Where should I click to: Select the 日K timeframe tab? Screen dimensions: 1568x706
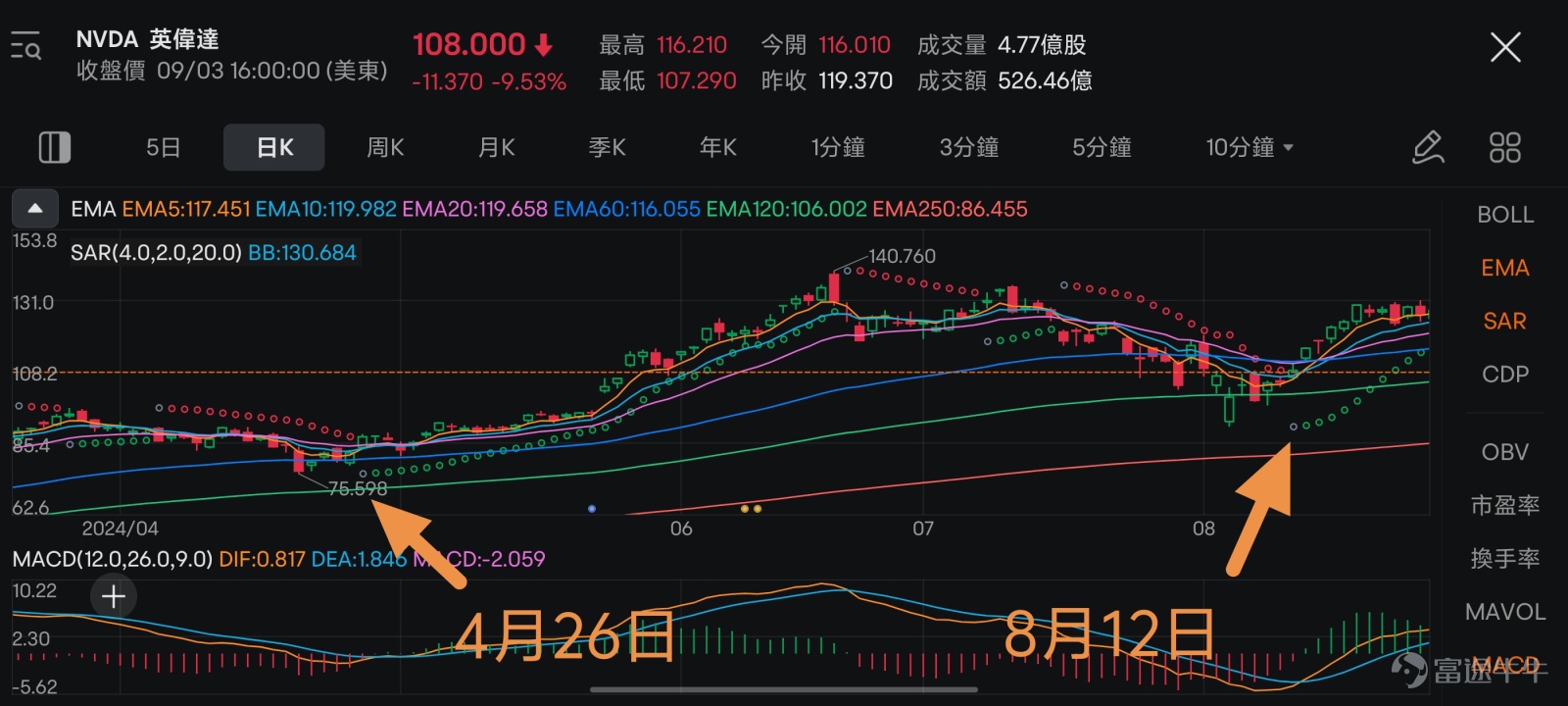pos(274,148)
